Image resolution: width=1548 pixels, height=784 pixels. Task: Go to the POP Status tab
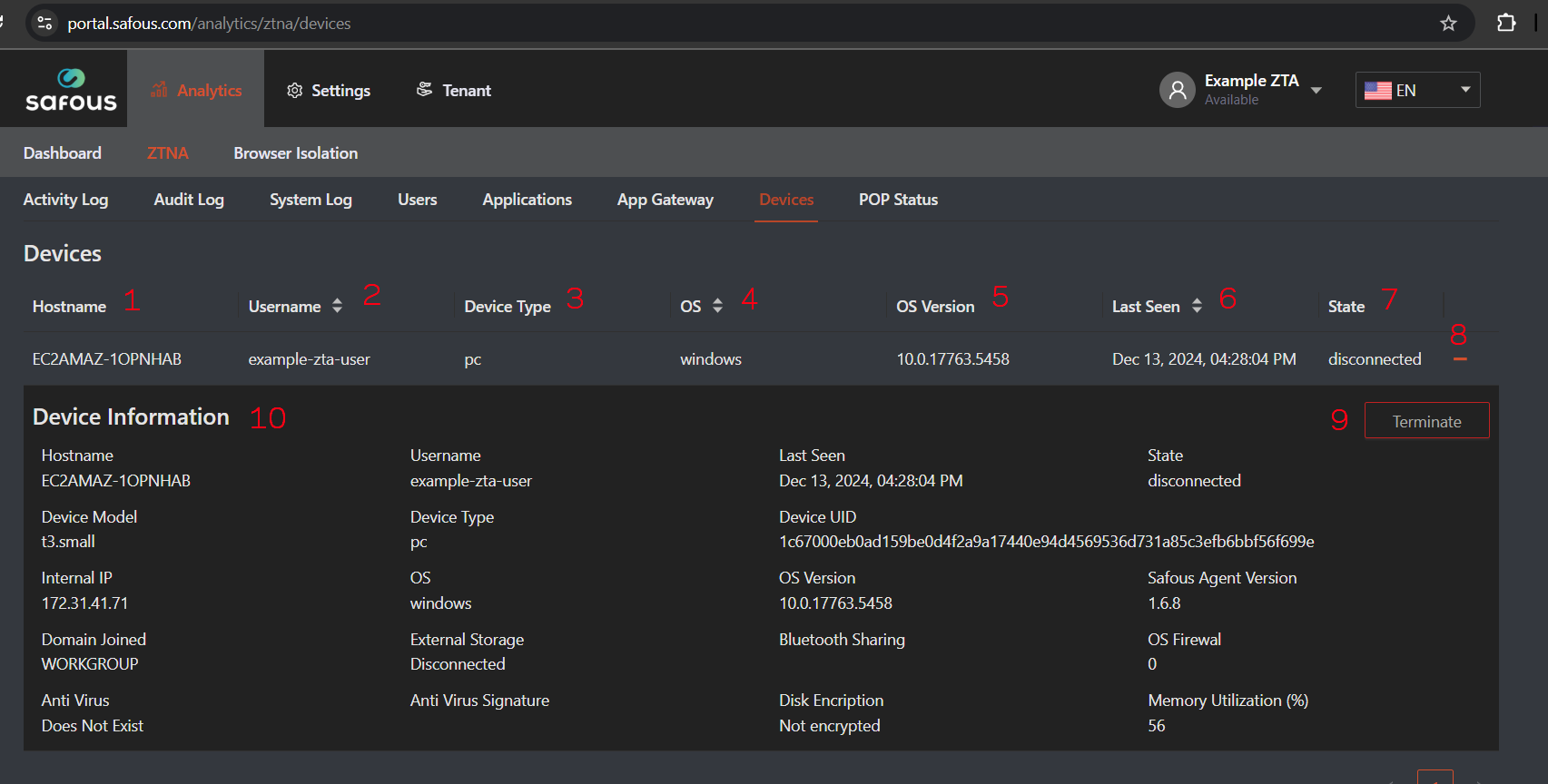pos(898,200)
